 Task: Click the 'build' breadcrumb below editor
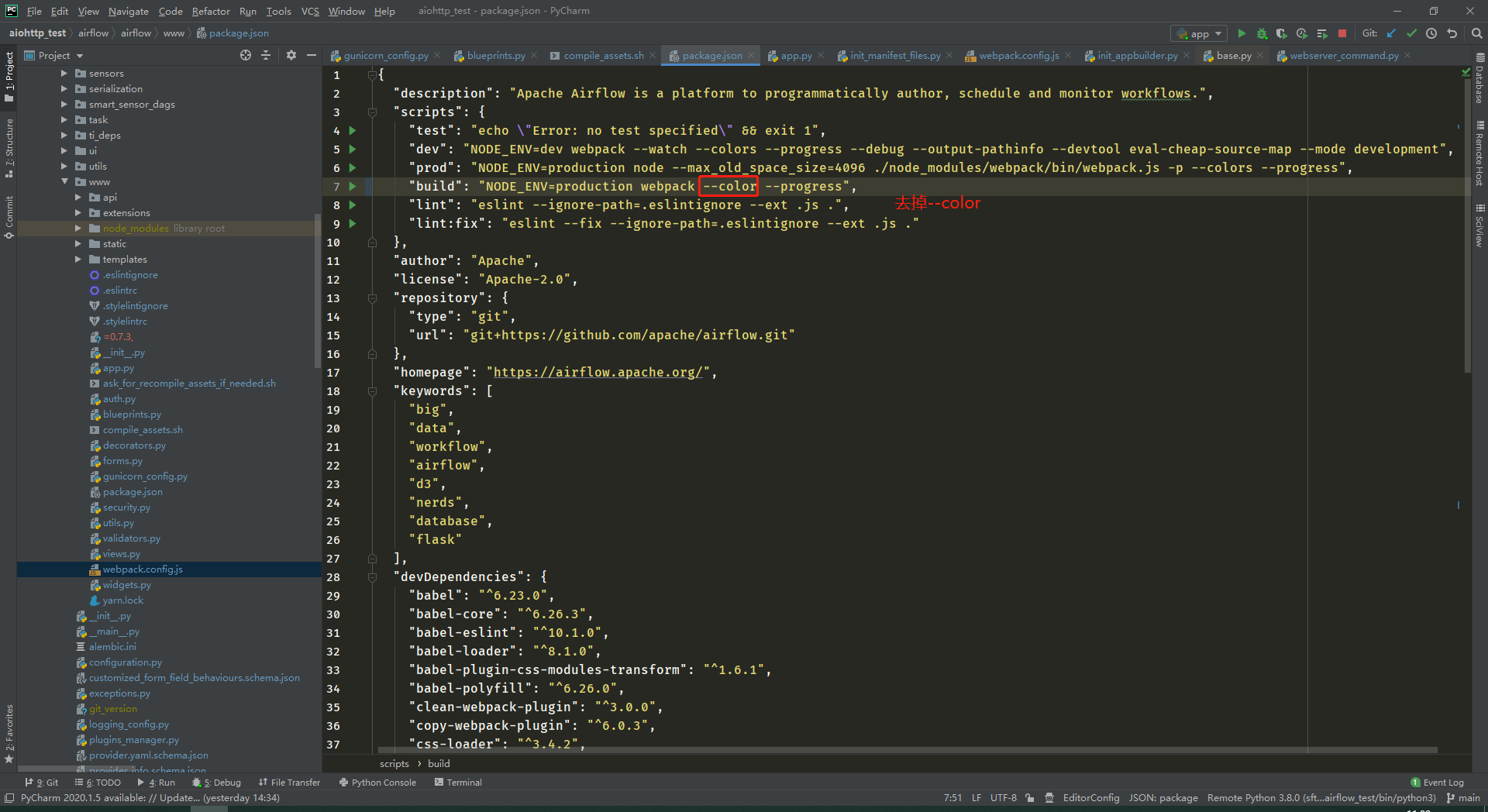tap(439, 764)
